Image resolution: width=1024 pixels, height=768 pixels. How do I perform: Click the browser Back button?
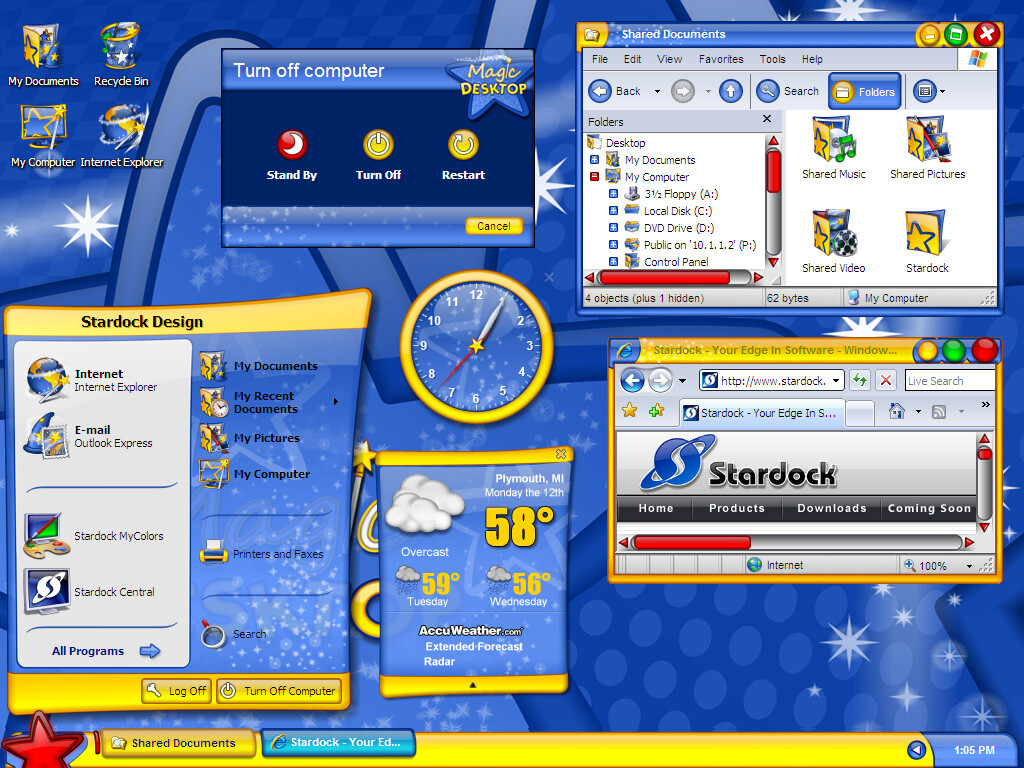(632, 380)
